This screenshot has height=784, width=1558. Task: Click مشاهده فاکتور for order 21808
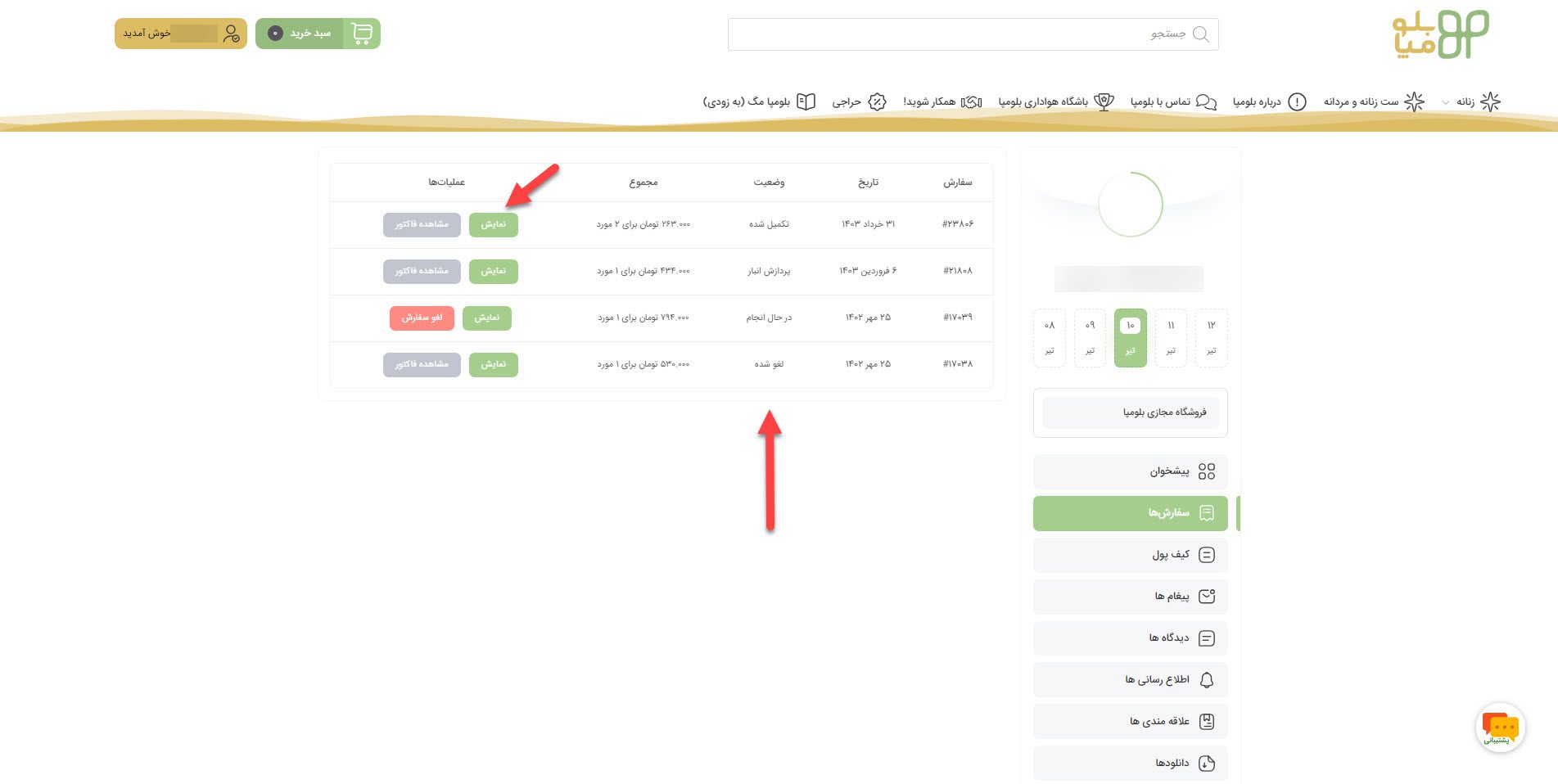[422, 271]
